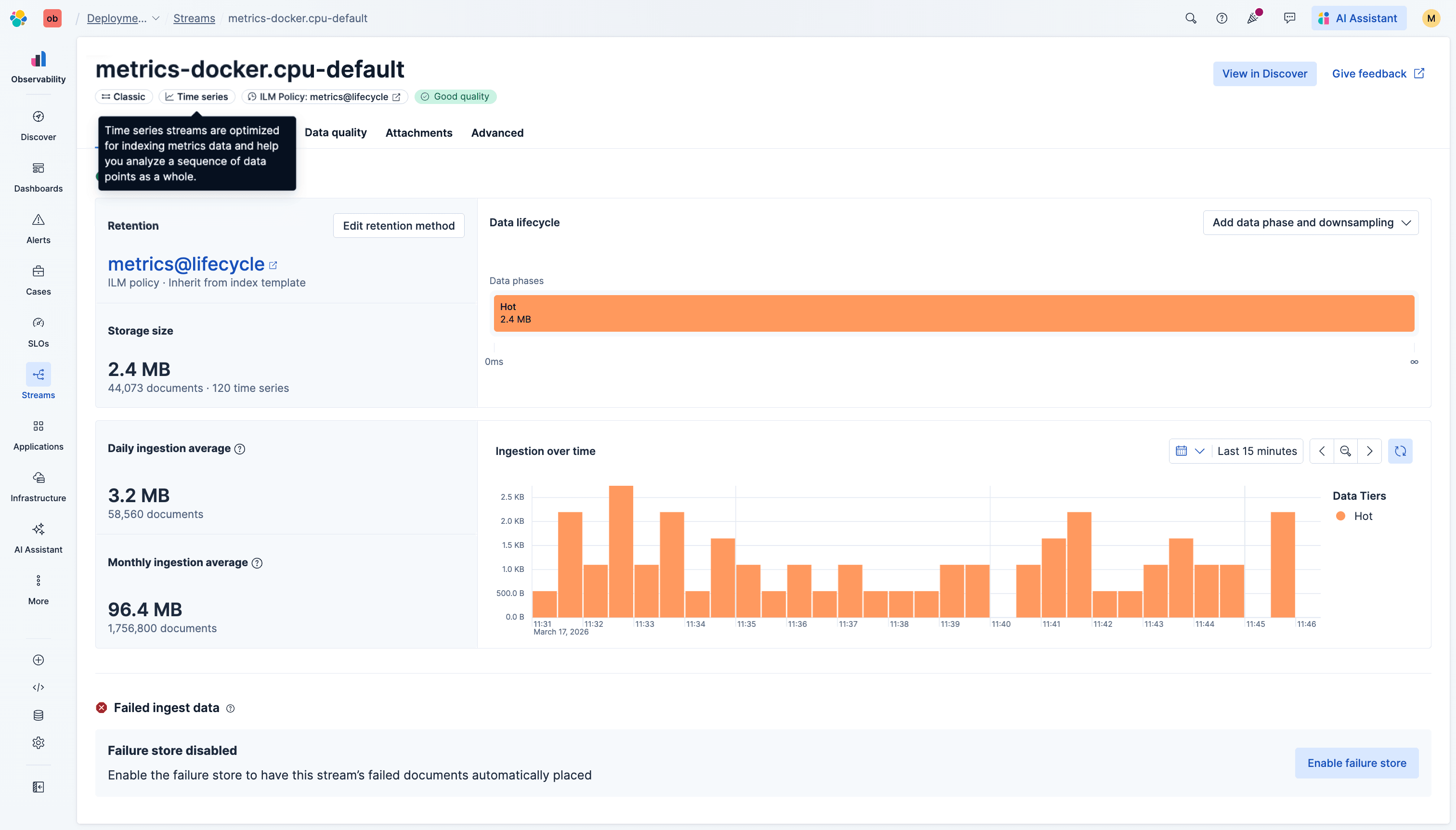Open global search via the magnifying glass
1456x830 pixels.
(x=1190, y=18)
